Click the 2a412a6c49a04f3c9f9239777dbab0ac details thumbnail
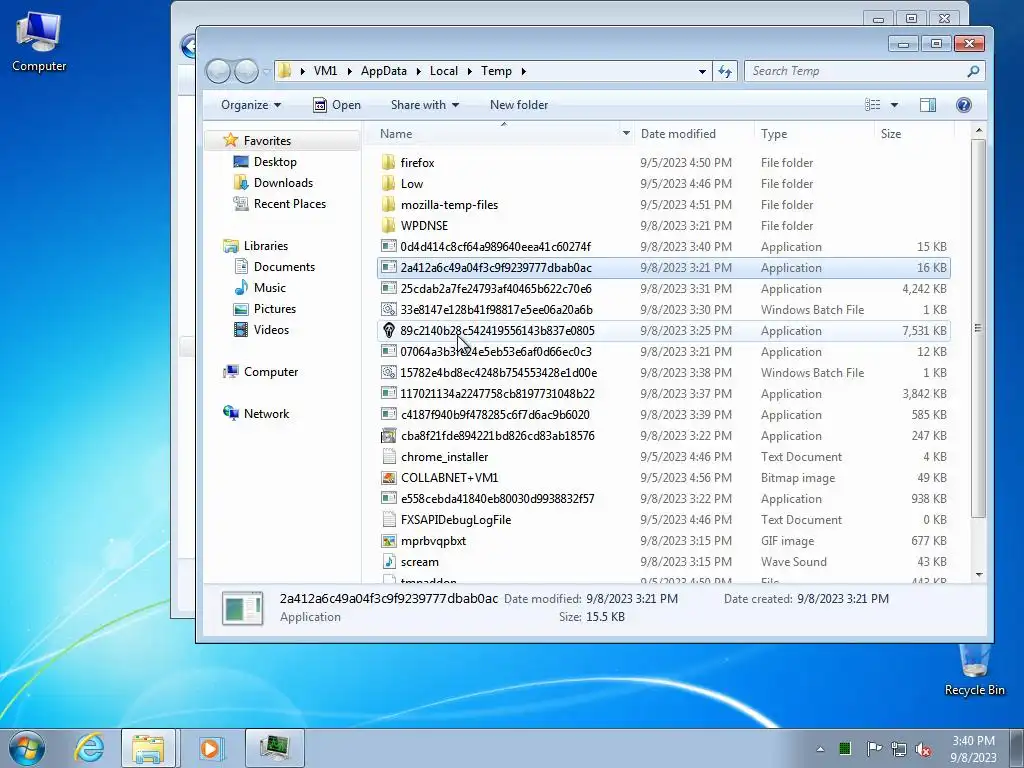 point(242,607)
